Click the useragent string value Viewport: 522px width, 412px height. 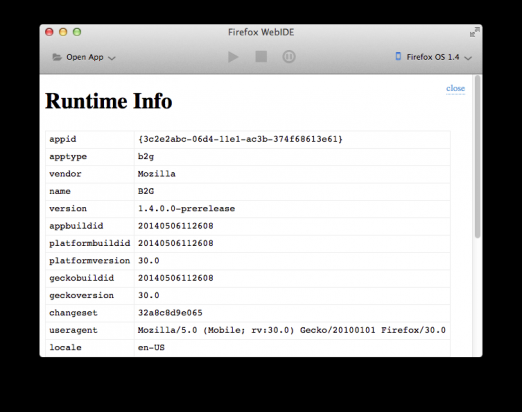292,330
